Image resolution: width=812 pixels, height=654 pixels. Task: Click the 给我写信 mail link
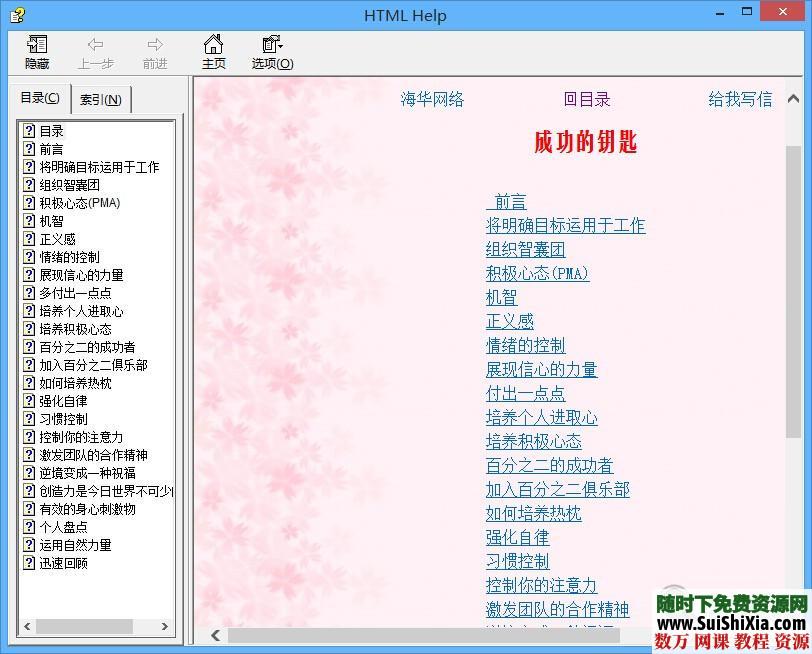click(x=740, y=99)
